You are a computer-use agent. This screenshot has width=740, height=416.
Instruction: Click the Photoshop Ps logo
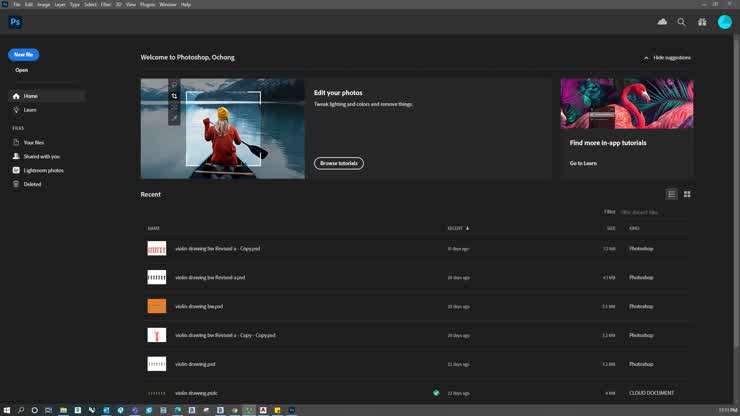15,22
